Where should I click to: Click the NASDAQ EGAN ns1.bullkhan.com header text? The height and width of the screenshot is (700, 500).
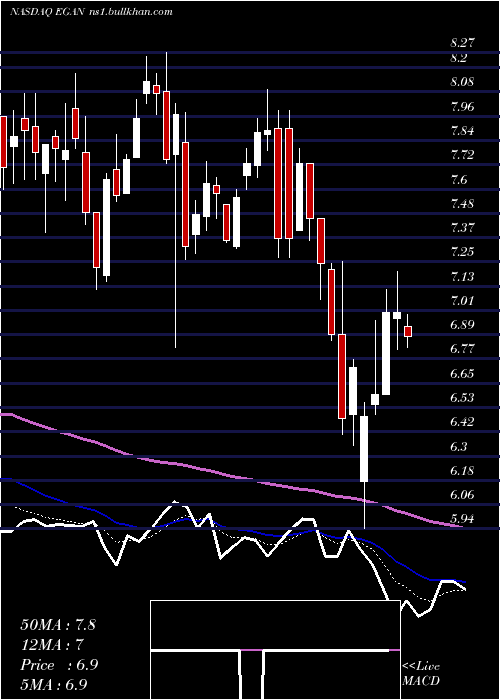pyautogui.click(x=91, y=12)
